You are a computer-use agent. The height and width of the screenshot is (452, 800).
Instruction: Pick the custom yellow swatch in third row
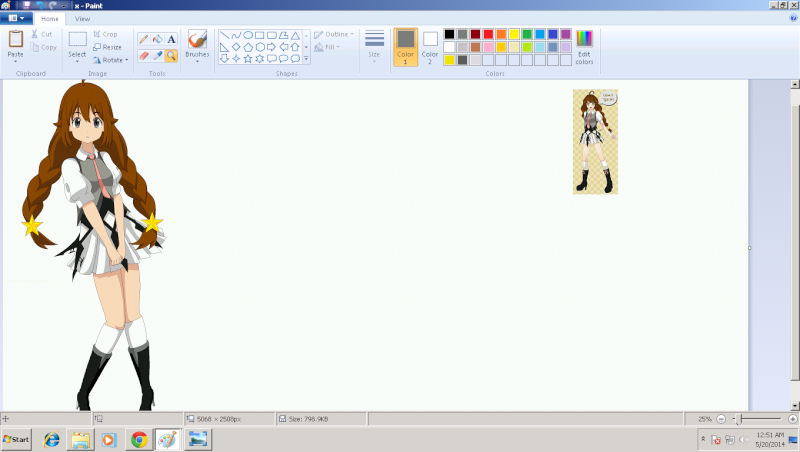pos(449,60)
